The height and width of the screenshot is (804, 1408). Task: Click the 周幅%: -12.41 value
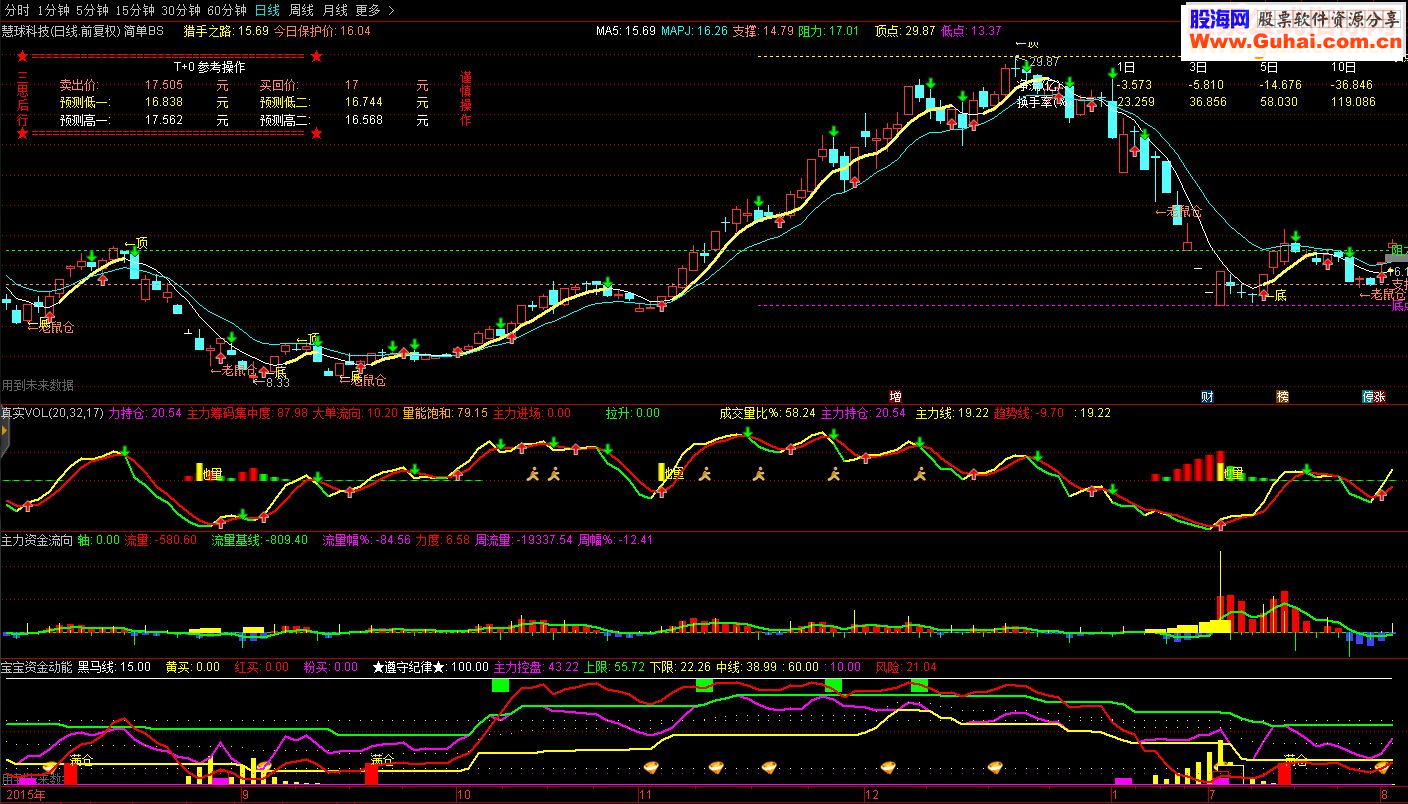click(x=616, y=540)
